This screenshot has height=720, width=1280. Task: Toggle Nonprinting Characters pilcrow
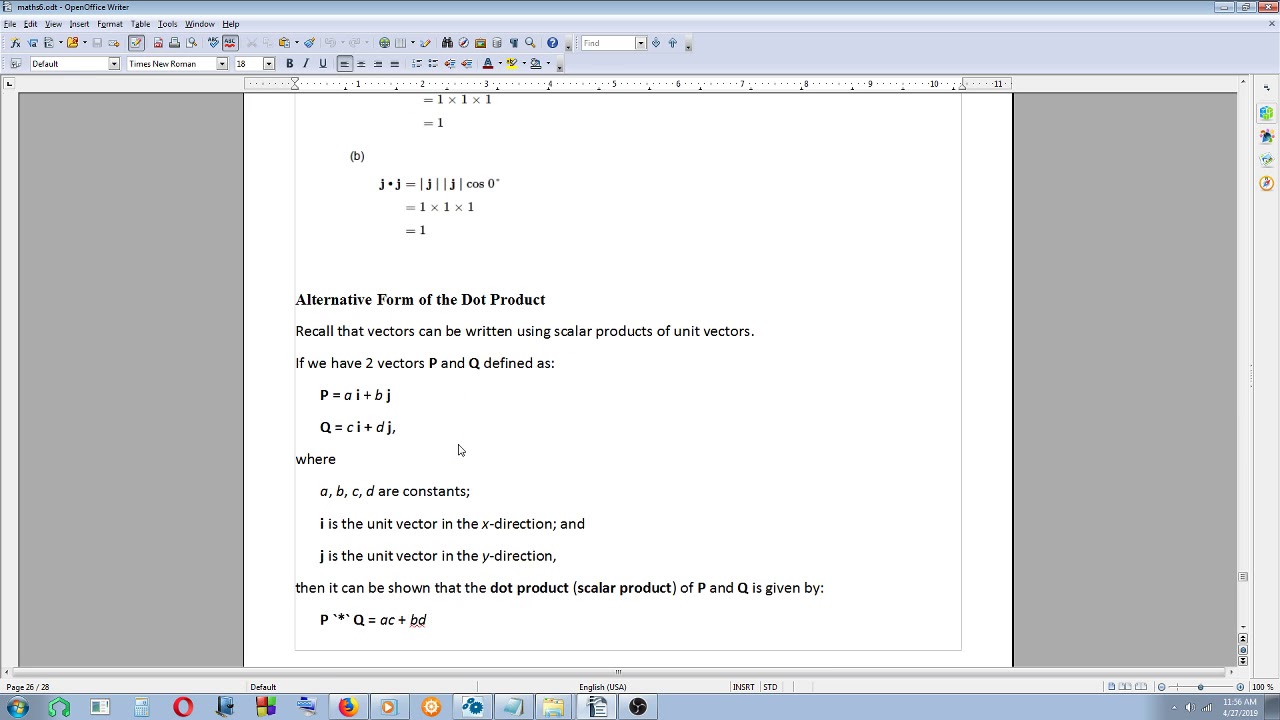pyautogui.click(x=514, y=43)
